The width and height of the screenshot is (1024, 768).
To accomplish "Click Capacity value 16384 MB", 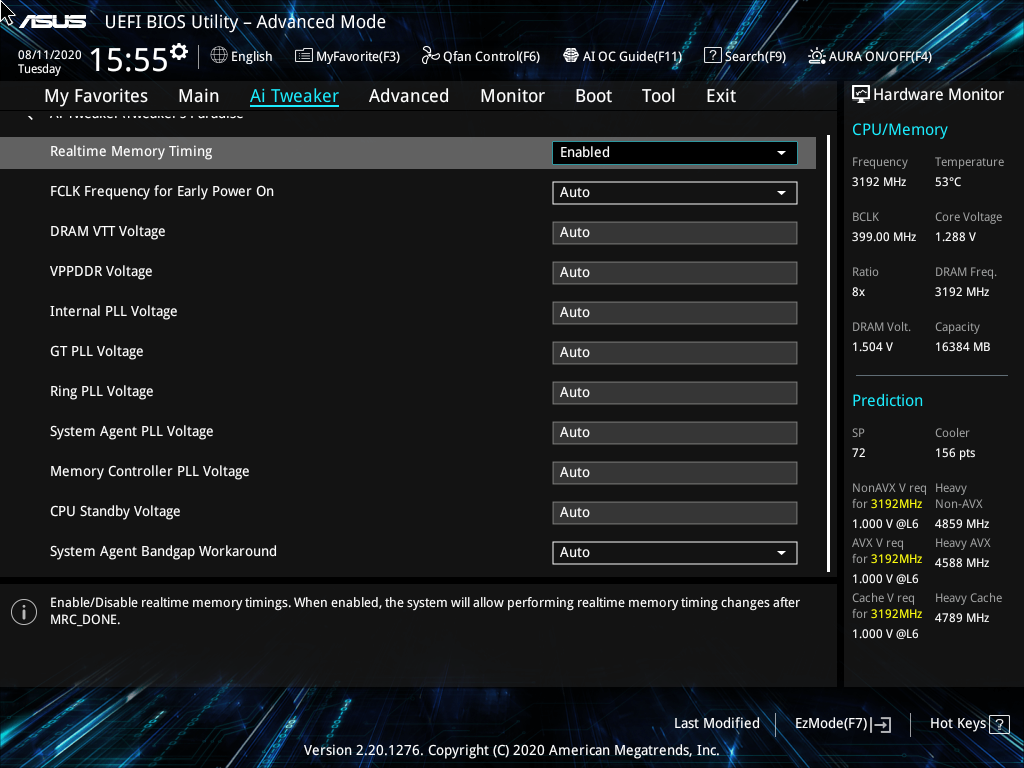I will (x=963, y=347).
